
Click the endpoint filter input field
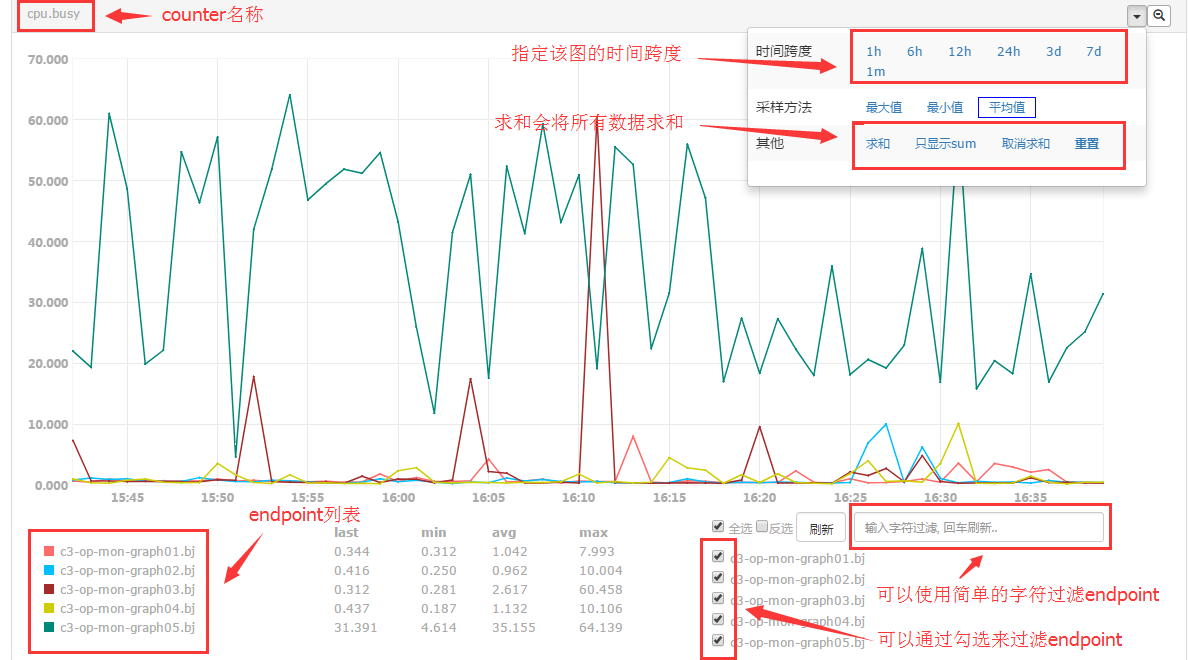(978, 527)
